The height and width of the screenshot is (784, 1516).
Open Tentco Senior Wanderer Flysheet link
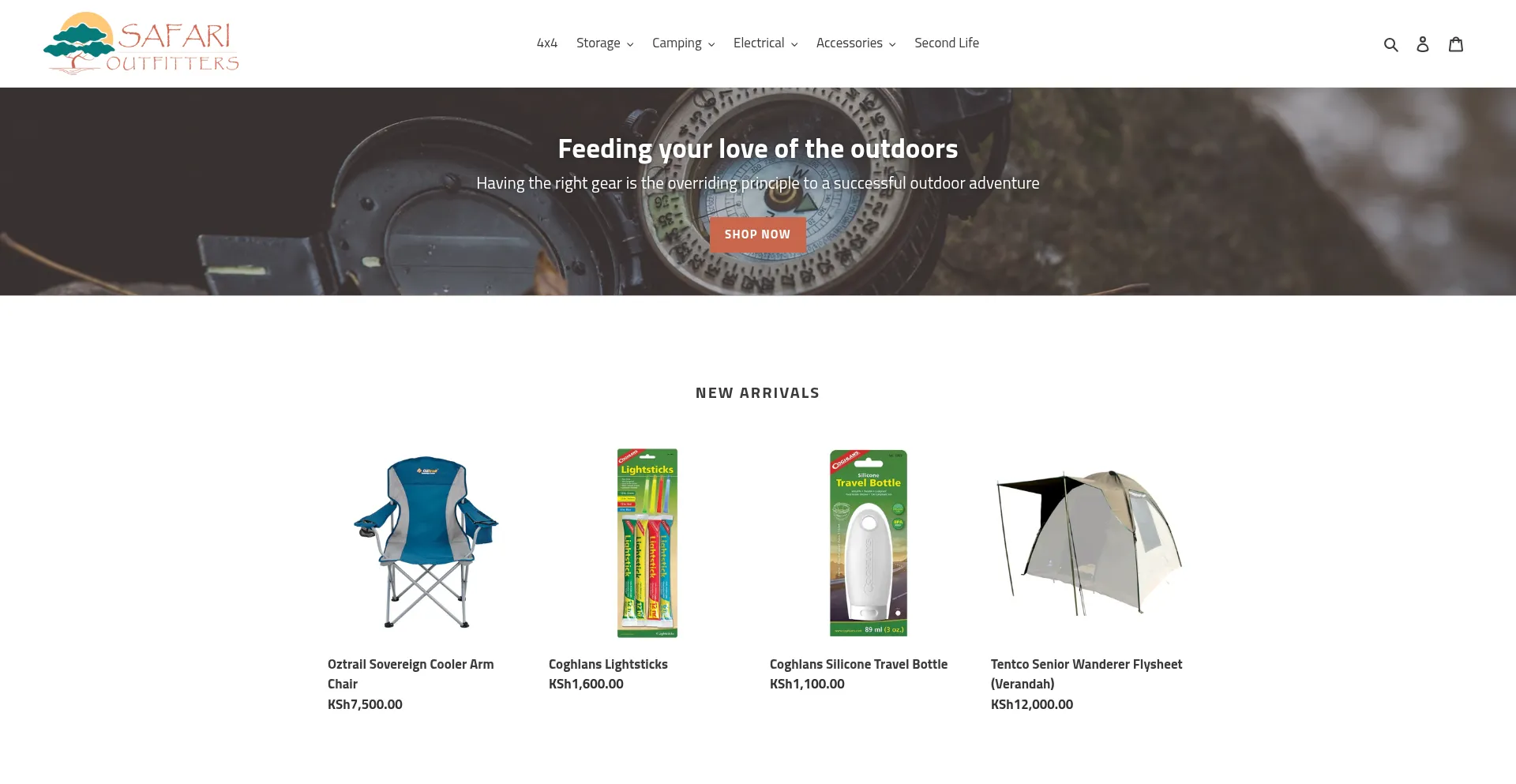1086,674
